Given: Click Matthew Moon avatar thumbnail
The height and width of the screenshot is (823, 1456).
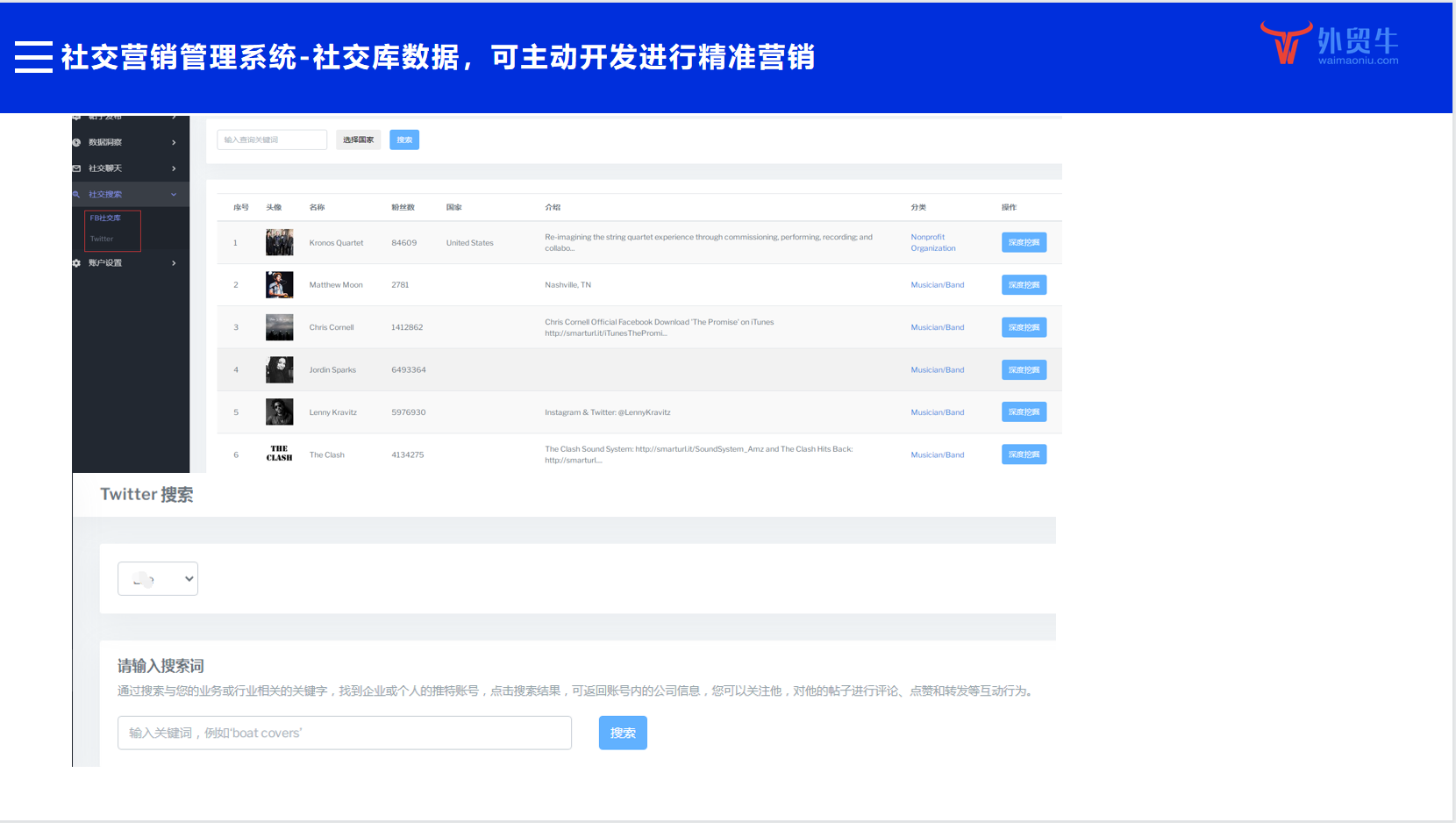Looking at the screenshot, I should tap(280, 285).
